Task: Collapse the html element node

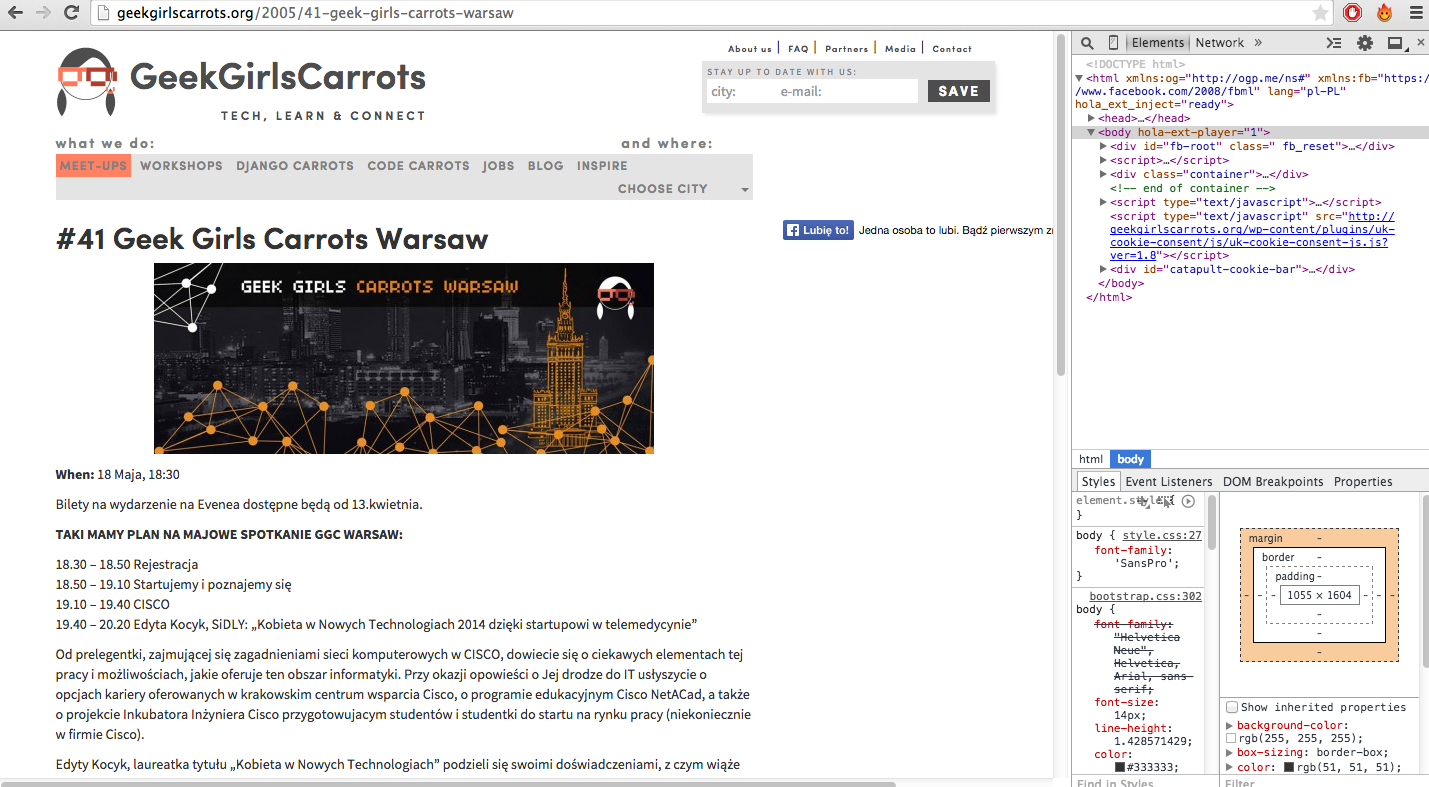Action: pyautogui.click(x=1079, y=77)
